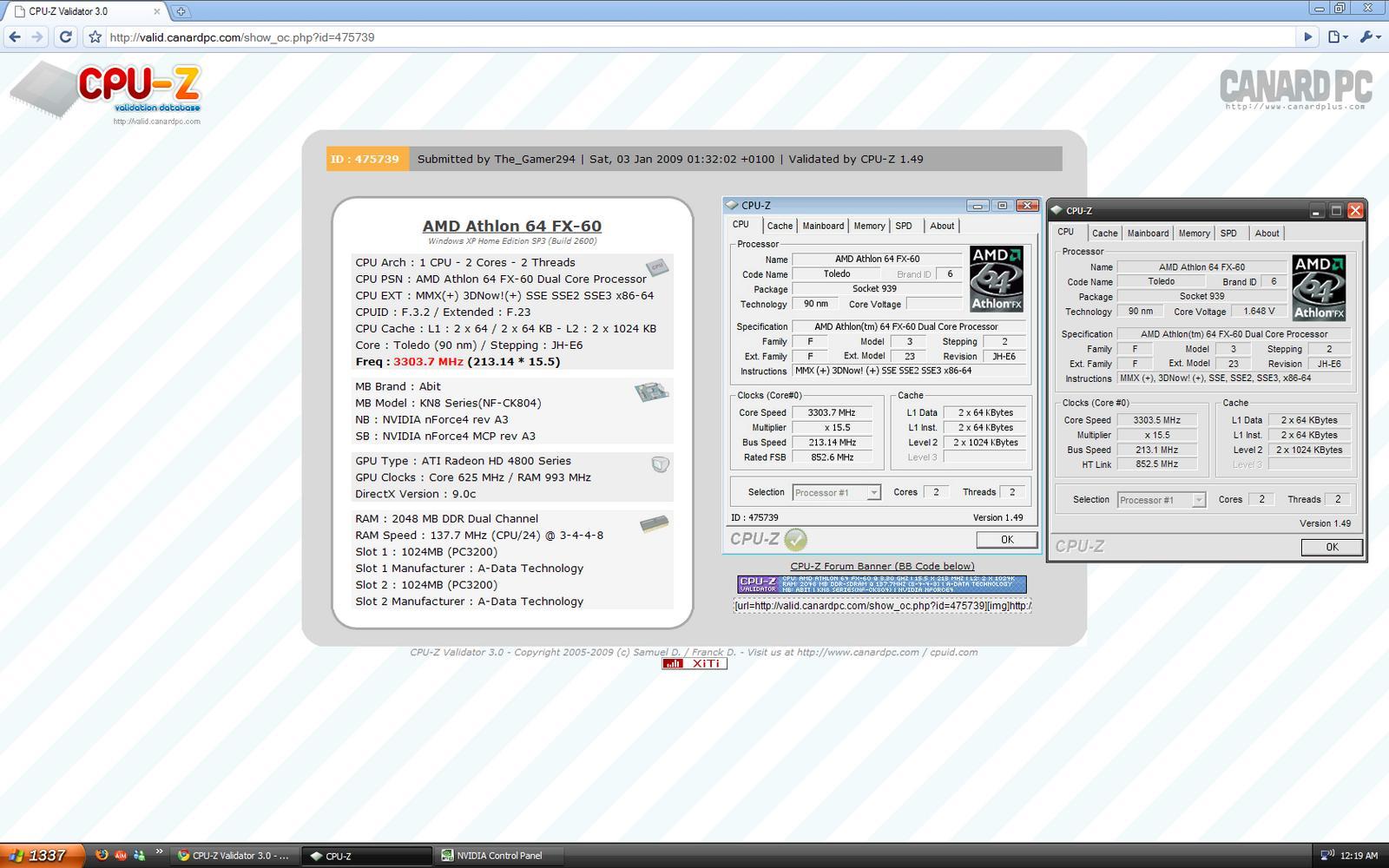The image size is (1389, 868).
Task: Open the About tab in webpage CPU-Z screenshot
Action: coord(942,226)
